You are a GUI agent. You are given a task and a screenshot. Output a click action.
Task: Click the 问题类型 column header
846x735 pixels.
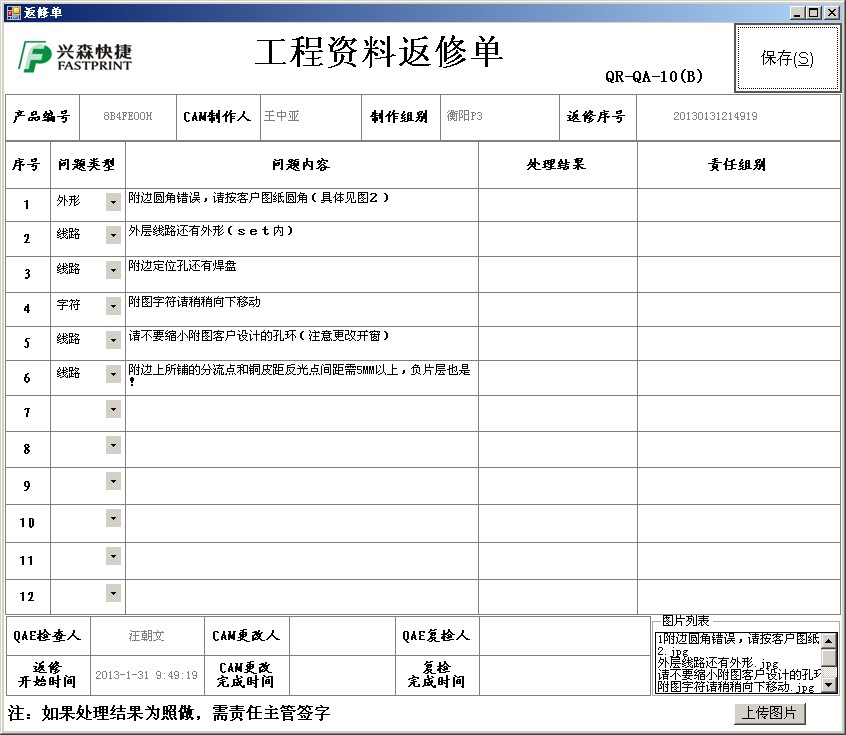pyautogui.click(x=87, y=165)
